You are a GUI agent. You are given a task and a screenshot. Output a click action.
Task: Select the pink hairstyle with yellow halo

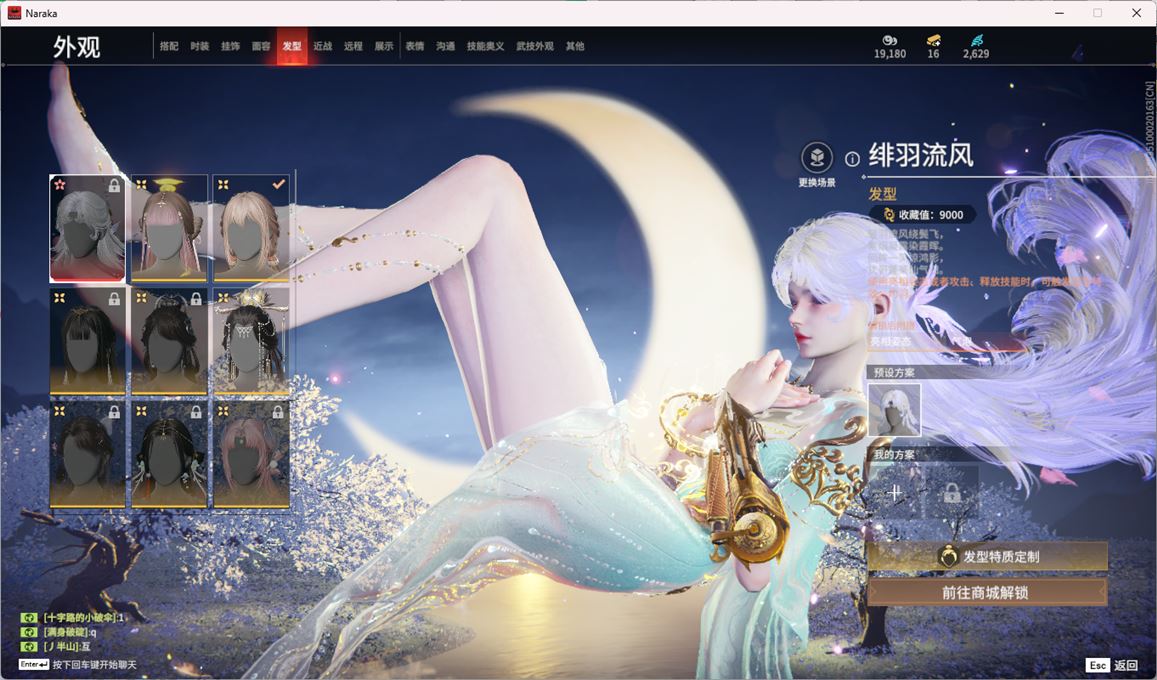pyautogui.click(x=169, y=228)
